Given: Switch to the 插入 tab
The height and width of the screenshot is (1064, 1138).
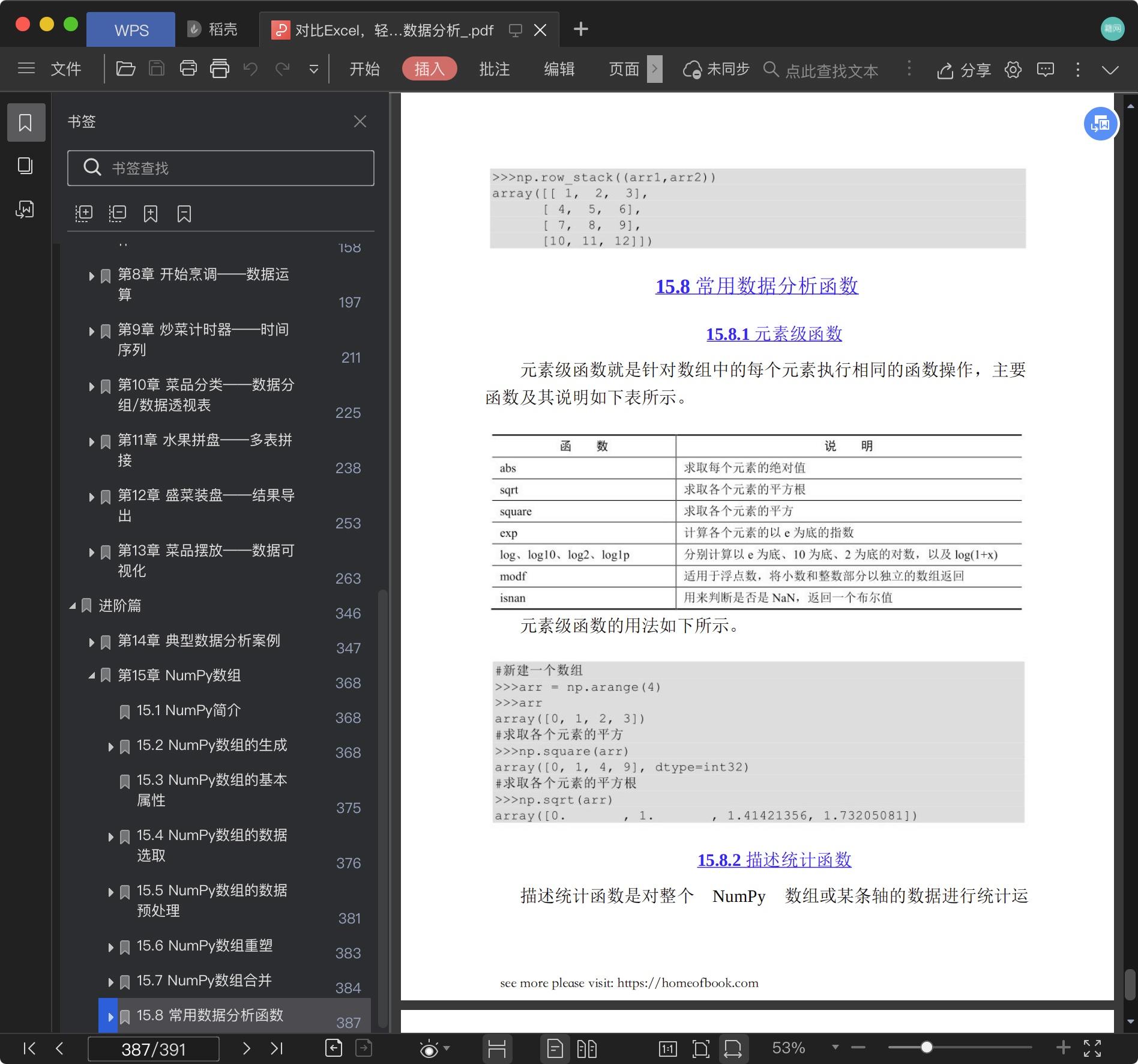Looking at the screenshot, I should click(430, 69).
